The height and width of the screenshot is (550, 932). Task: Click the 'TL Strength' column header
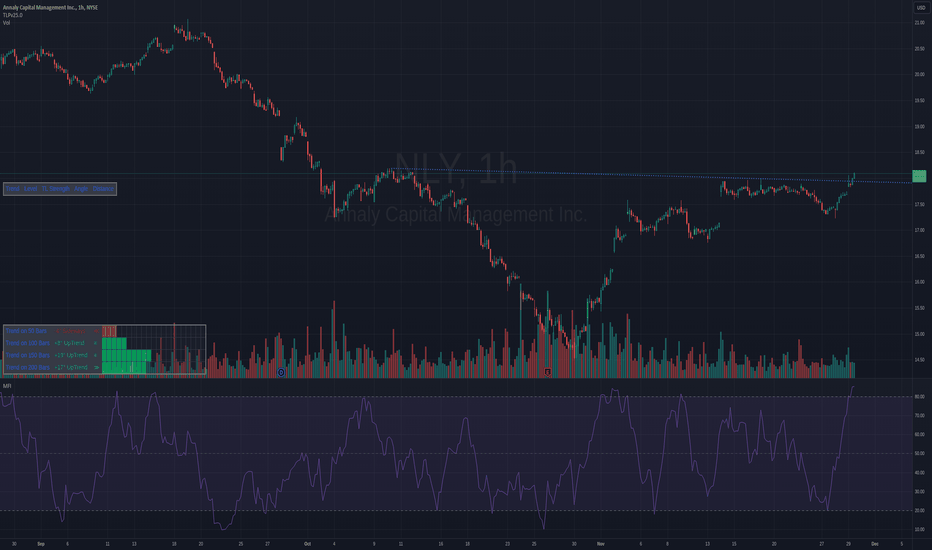click(x=55, y=188)
